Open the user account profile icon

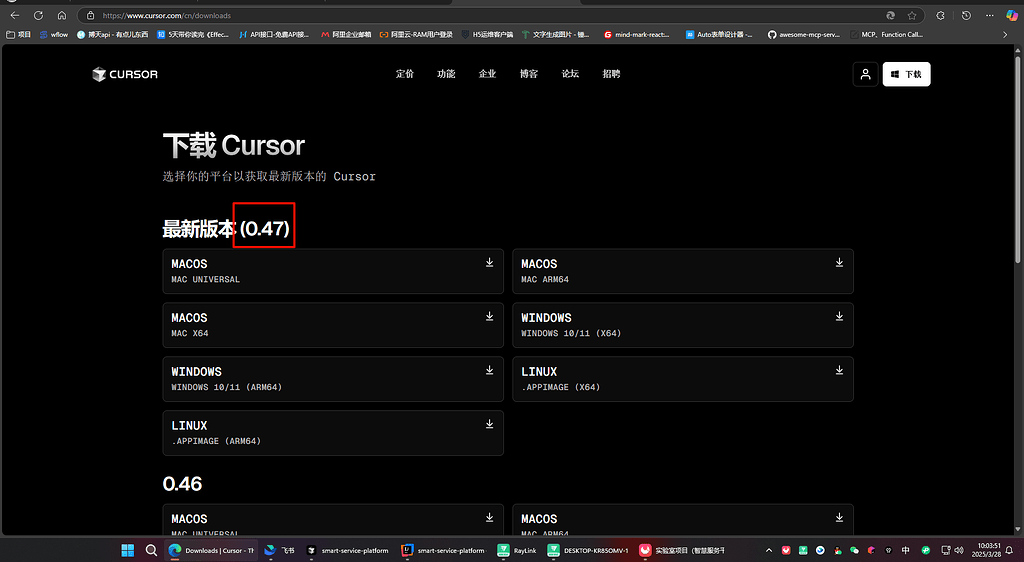coord(865,74)
